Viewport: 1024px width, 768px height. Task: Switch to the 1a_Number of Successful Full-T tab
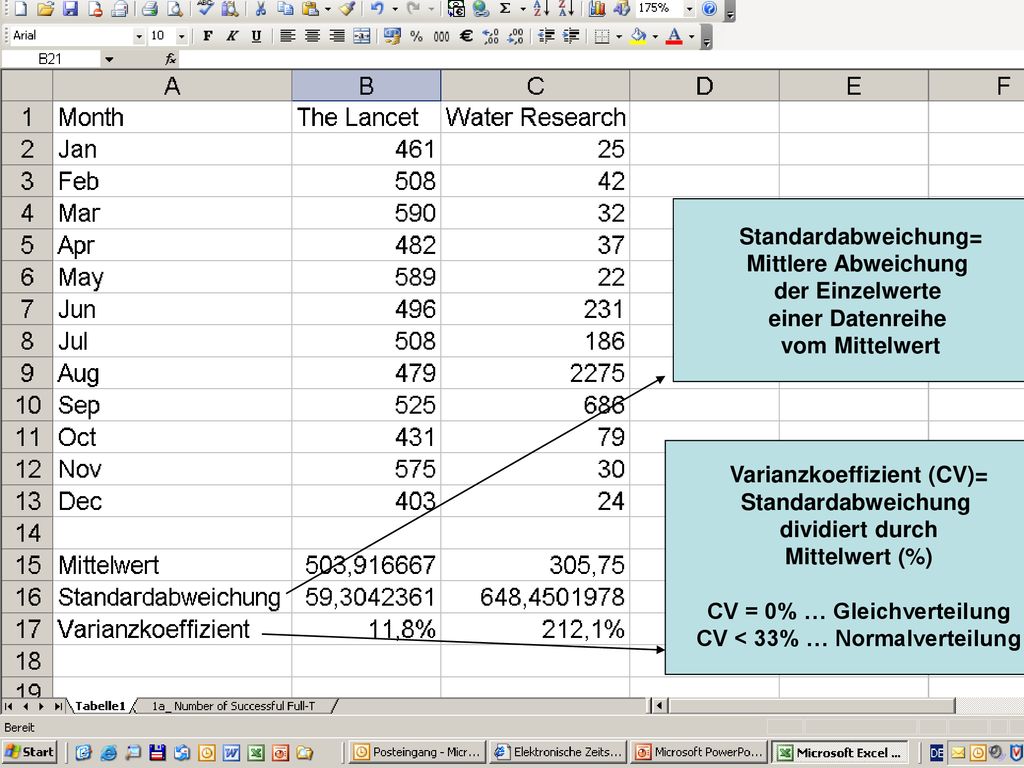tap(233, 706)
